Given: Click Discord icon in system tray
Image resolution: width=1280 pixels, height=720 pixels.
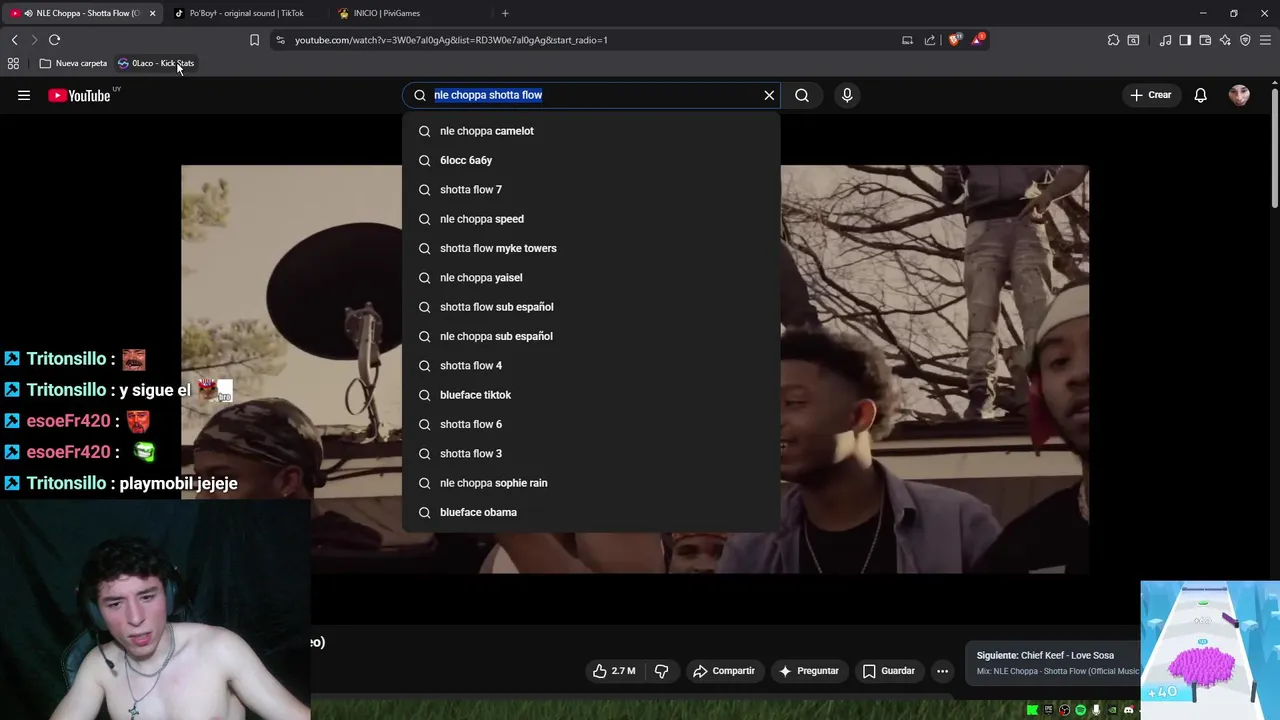Looking at the screenshot, I should [1128, 710].
